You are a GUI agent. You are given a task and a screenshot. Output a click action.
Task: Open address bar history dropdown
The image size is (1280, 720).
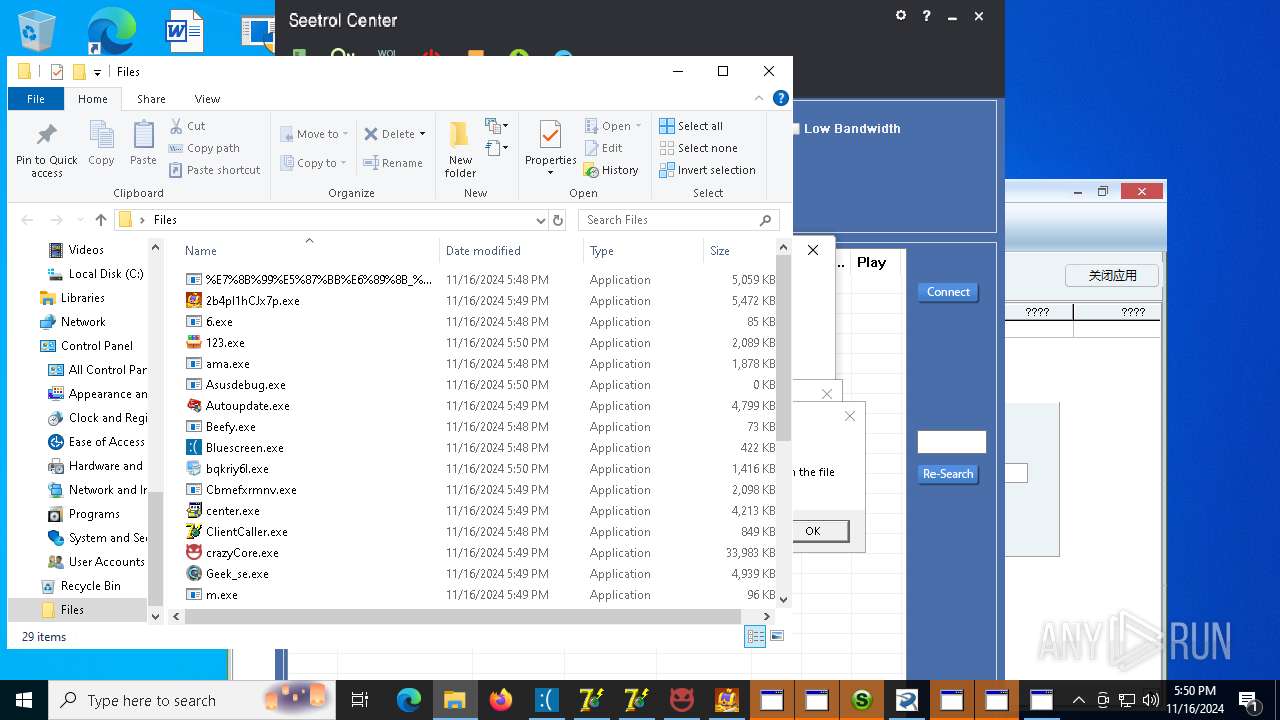coord(541,220)
